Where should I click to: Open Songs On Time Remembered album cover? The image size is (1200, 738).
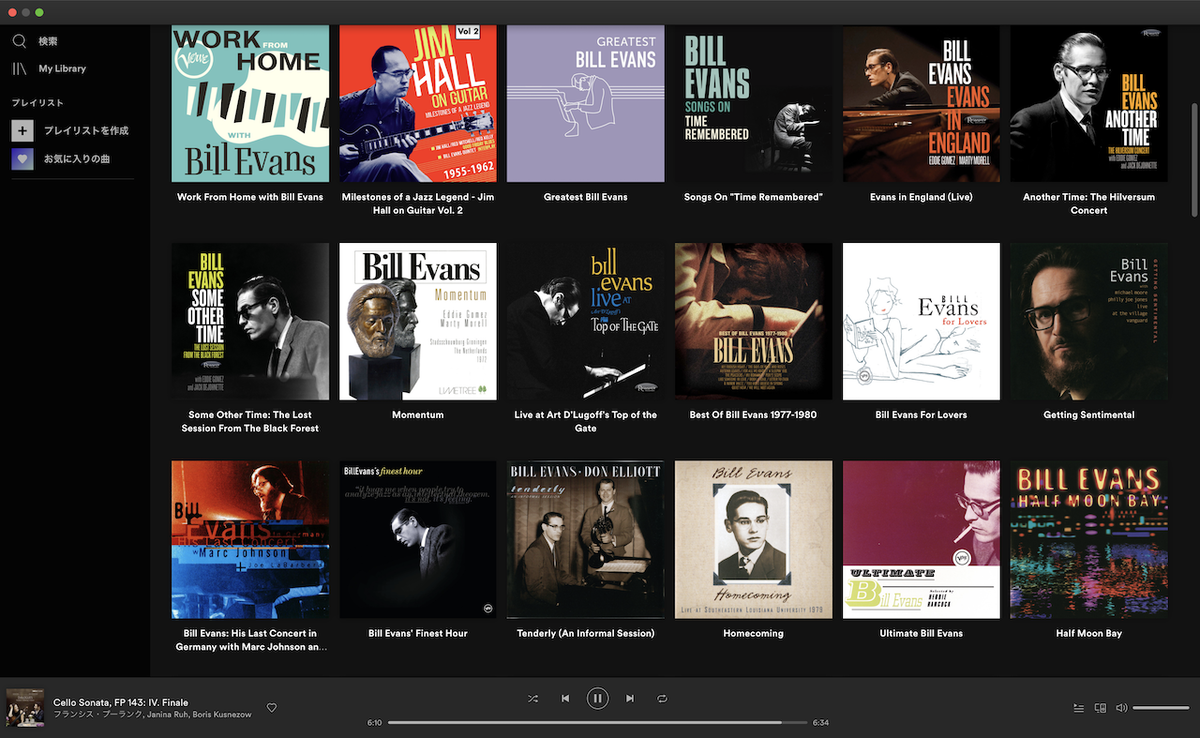pos(753,103)
